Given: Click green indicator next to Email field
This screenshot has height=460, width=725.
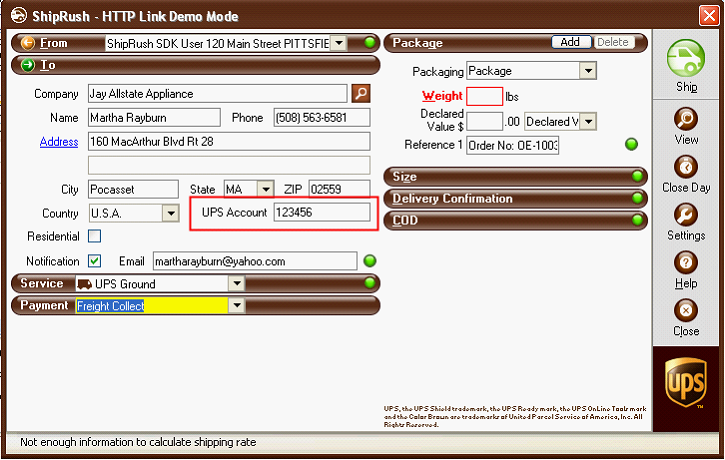Looking at the screenshot, I should [x=369, y=261].
